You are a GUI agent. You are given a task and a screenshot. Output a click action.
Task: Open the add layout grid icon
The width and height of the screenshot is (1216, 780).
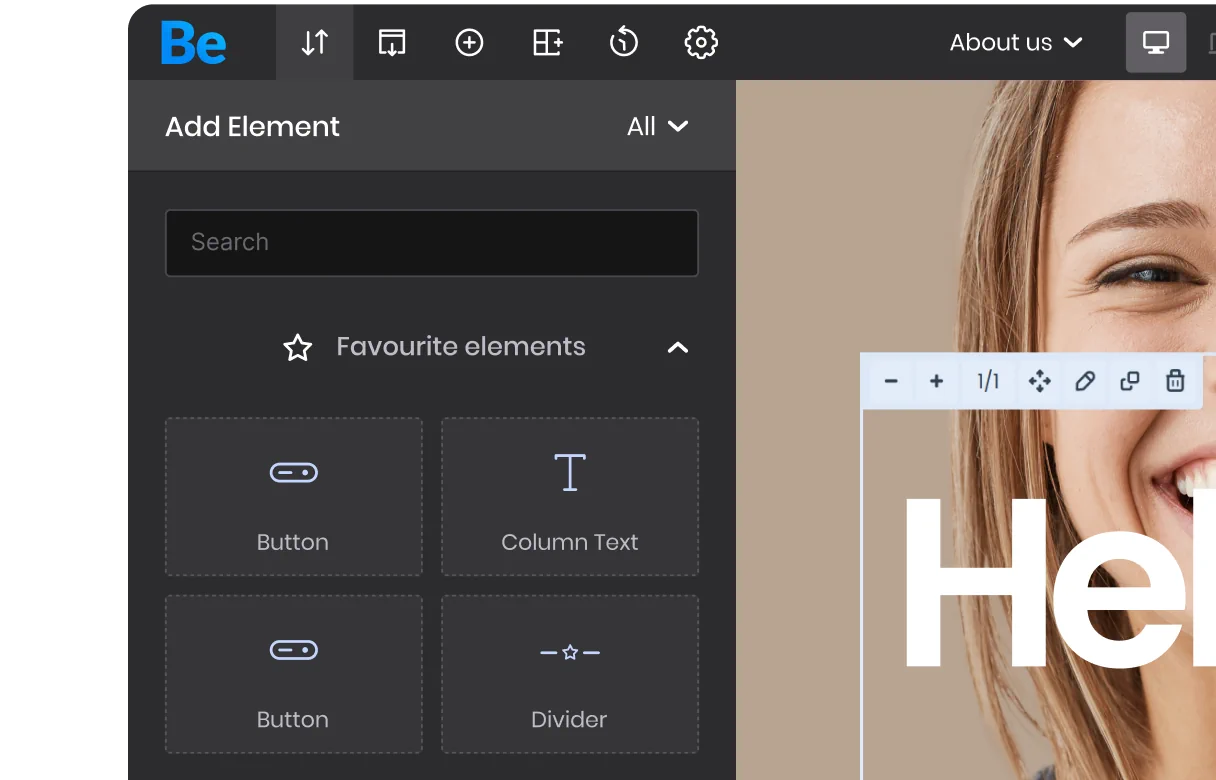[x=547, y=43]
